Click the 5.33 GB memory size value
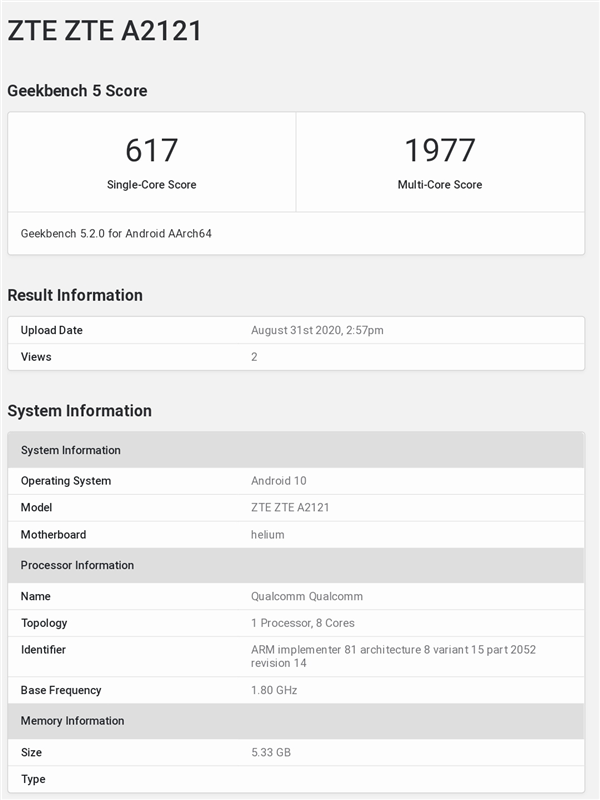The image size is (600, 800). coord(271,752)
